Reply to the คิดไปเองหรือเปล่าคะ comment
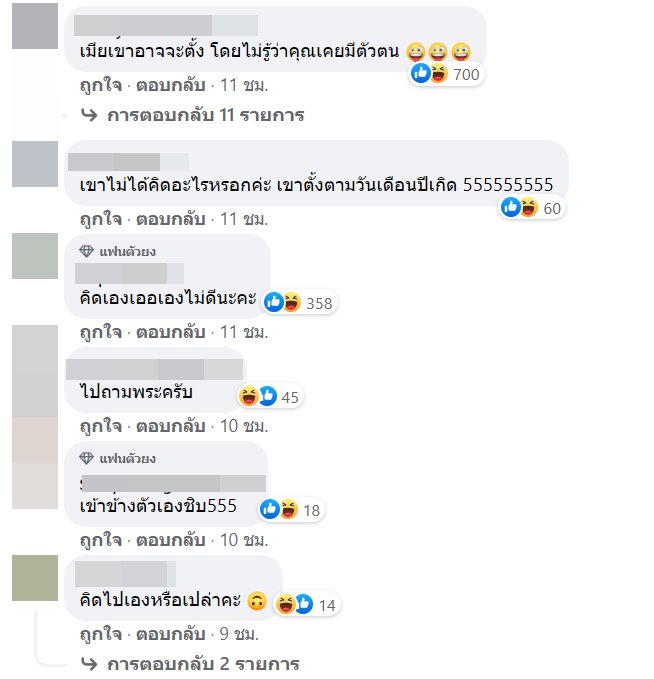Image resolution: width=654 pixels, height=679 pixels. (171, 634)
